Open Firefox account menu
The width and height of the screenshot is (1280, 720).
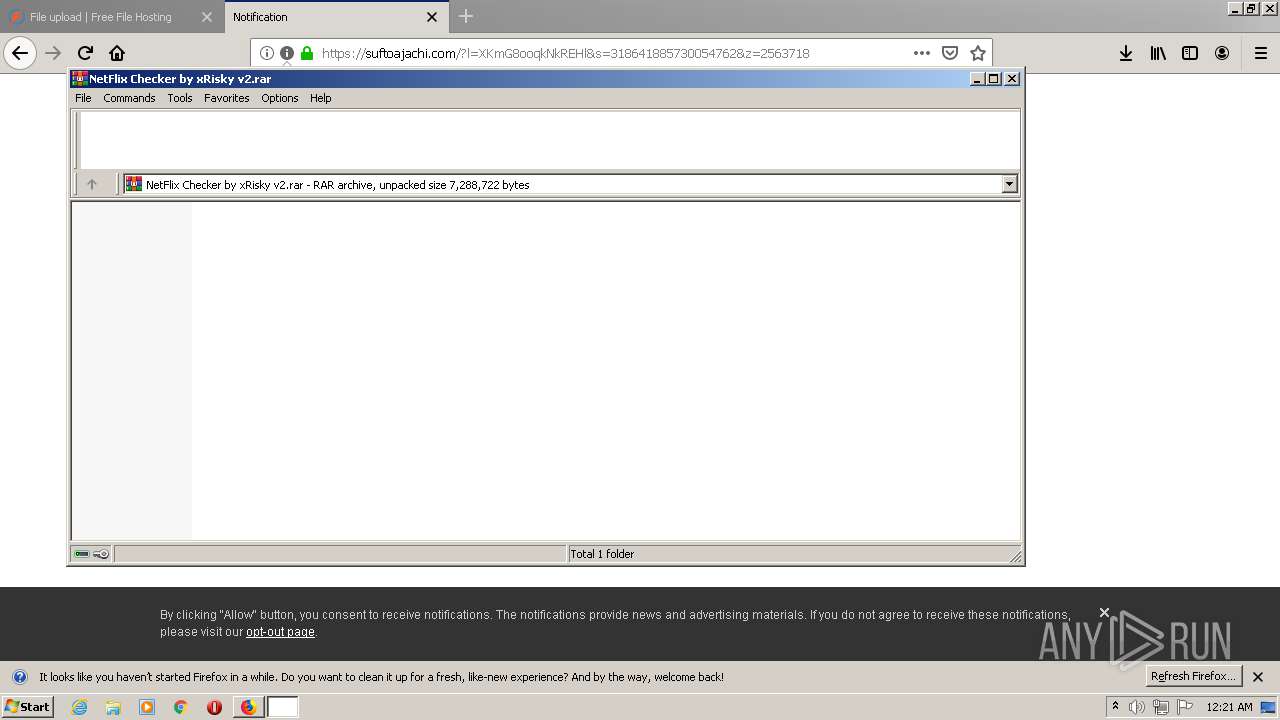(1222, 53)
